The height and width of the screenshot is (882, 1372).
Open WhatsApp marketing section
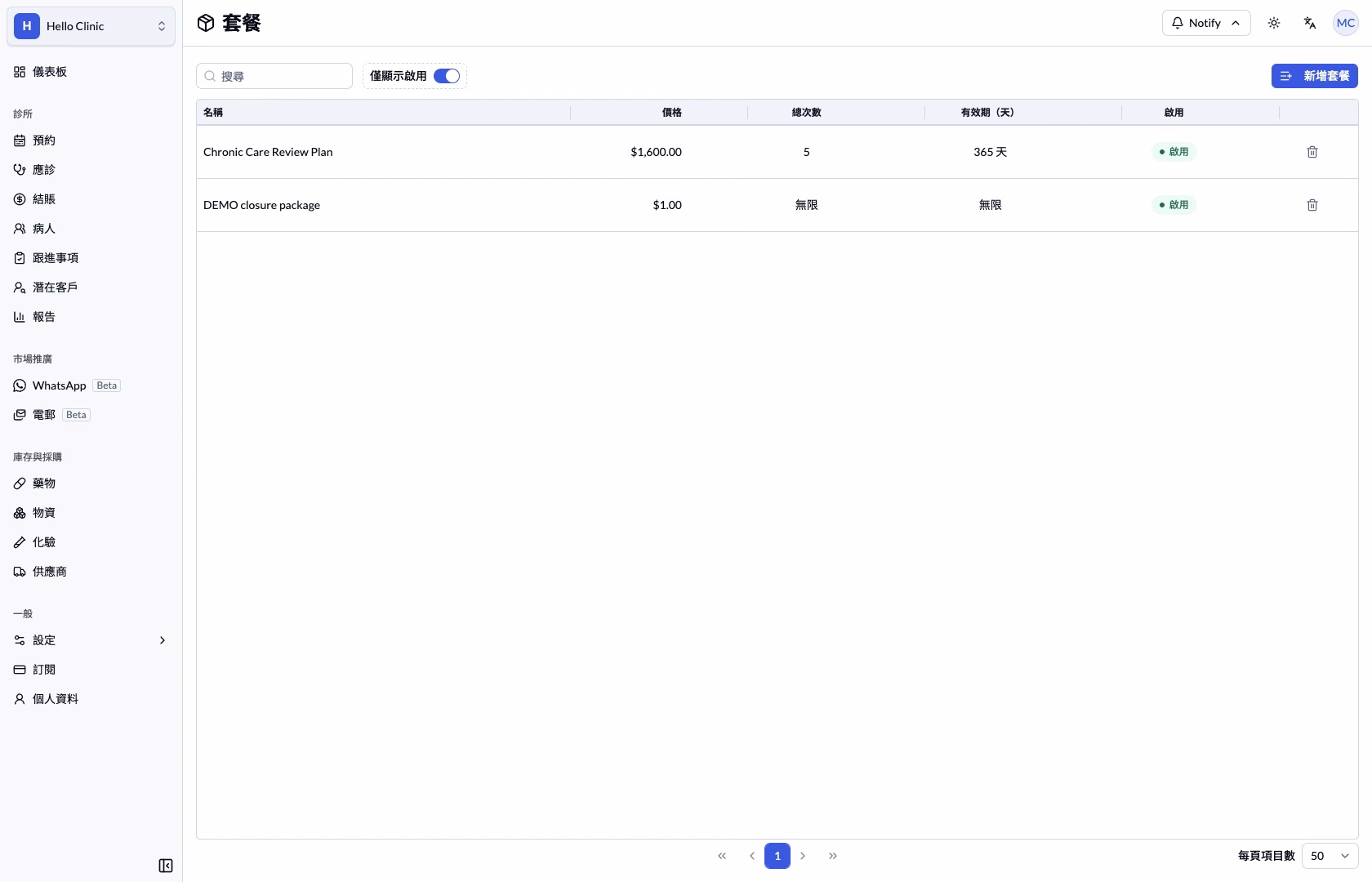pos(91,385)
